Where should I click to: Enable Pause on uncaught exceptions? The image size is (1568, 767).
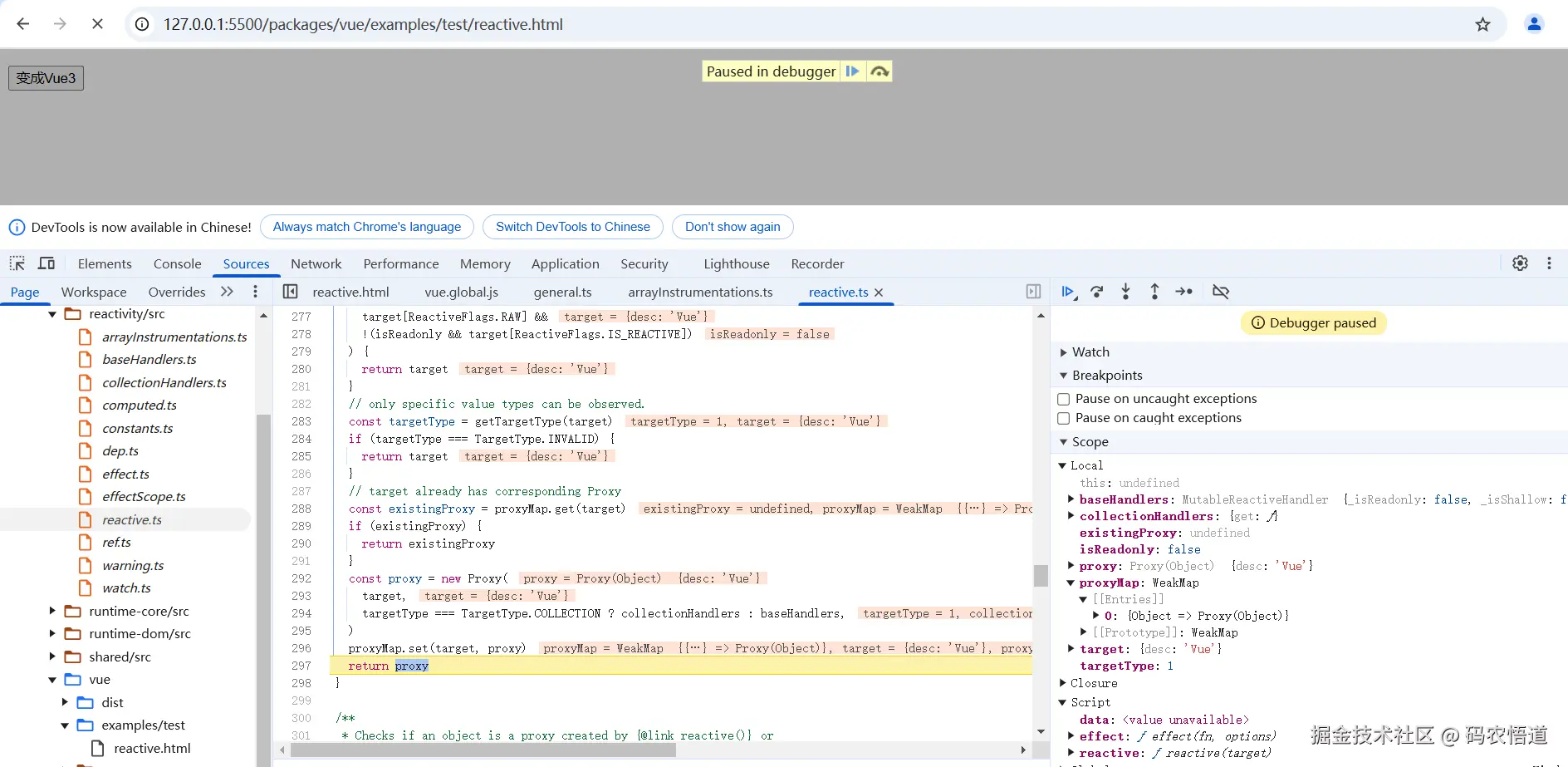pos(1063,399)
